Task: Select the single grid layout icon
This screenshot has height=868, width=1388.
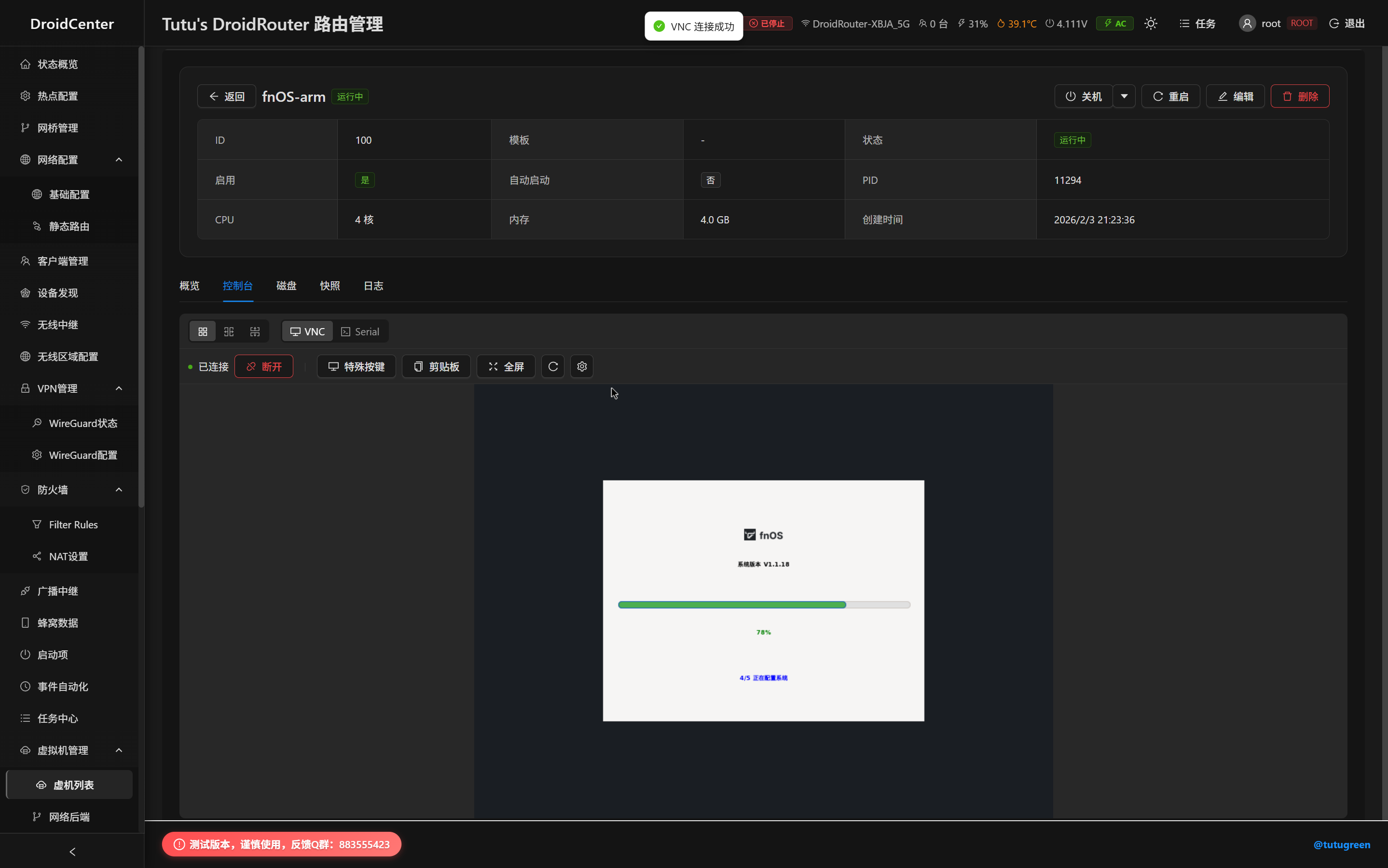Action: click(203, 331)
